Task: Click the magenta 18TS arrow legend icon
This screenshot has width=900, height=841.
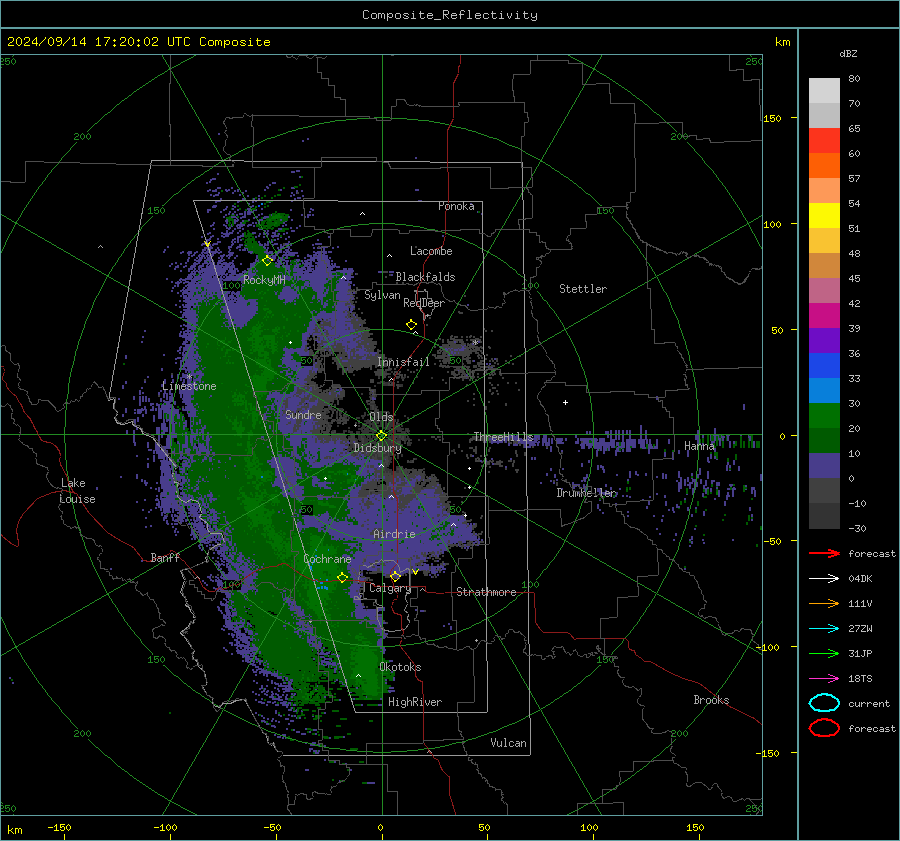Action: pos(824,679)
